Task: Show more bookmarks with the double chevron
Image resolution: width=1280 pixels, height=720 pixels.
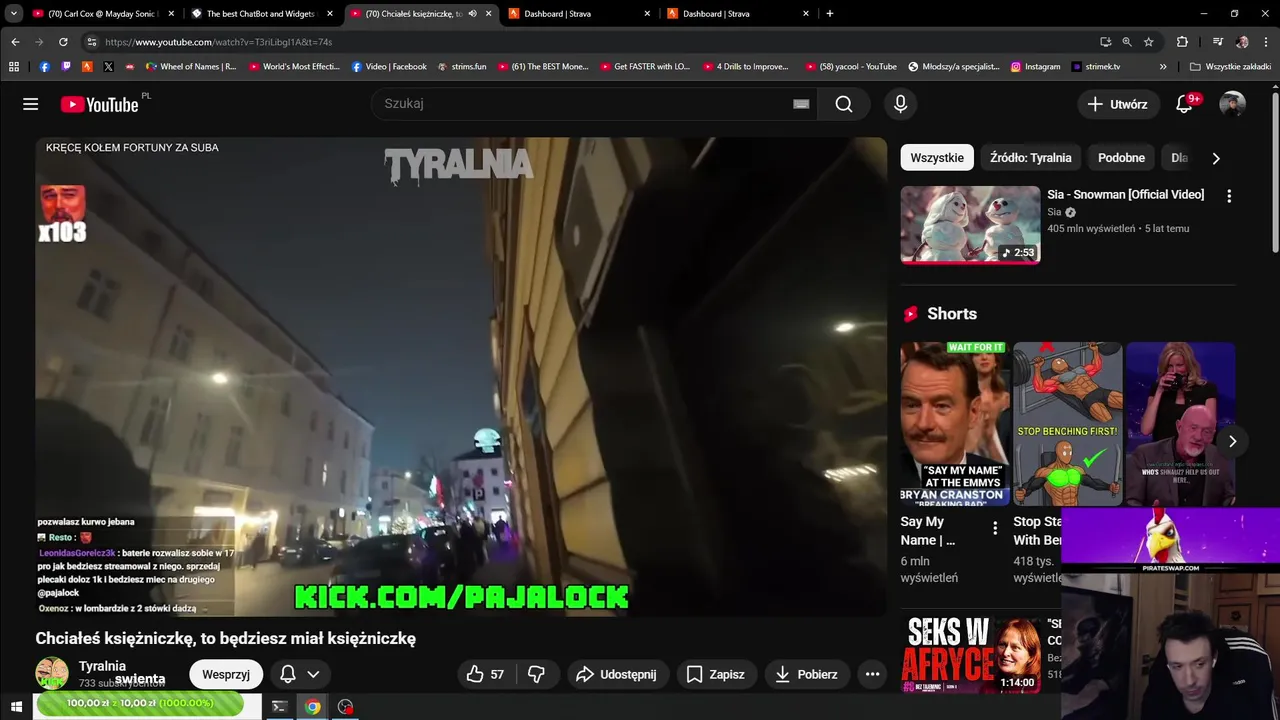Action: coord(1163,67)
